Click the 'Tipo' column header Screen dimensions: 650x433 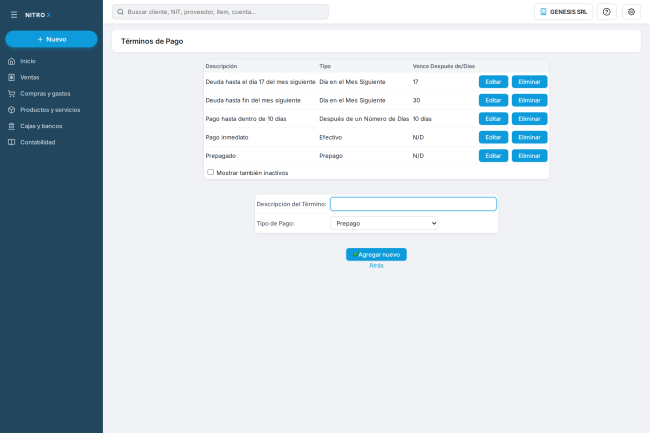coord(325,66)
